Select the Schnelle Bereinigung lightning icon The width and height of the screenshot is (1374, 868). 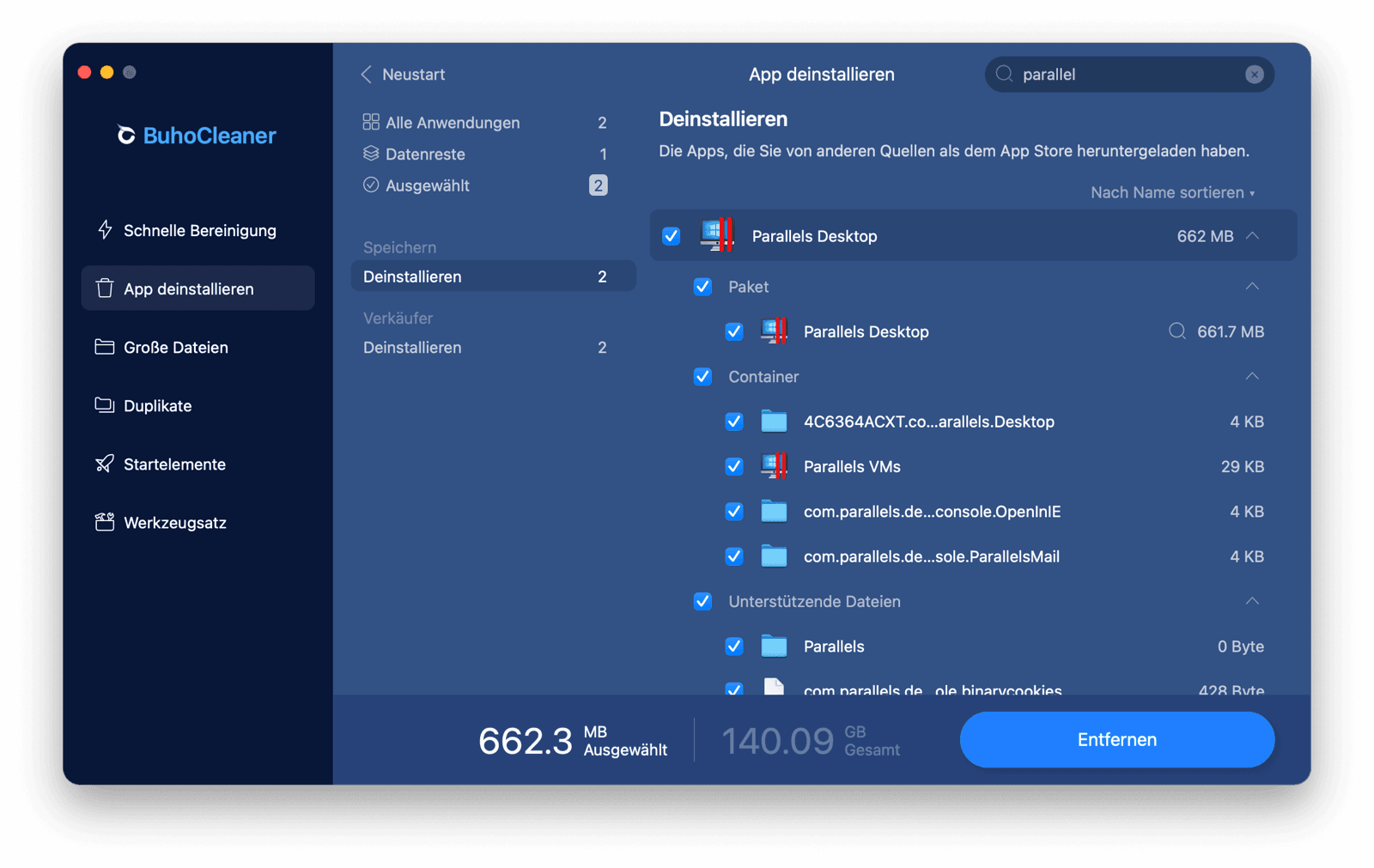(104, 230)
